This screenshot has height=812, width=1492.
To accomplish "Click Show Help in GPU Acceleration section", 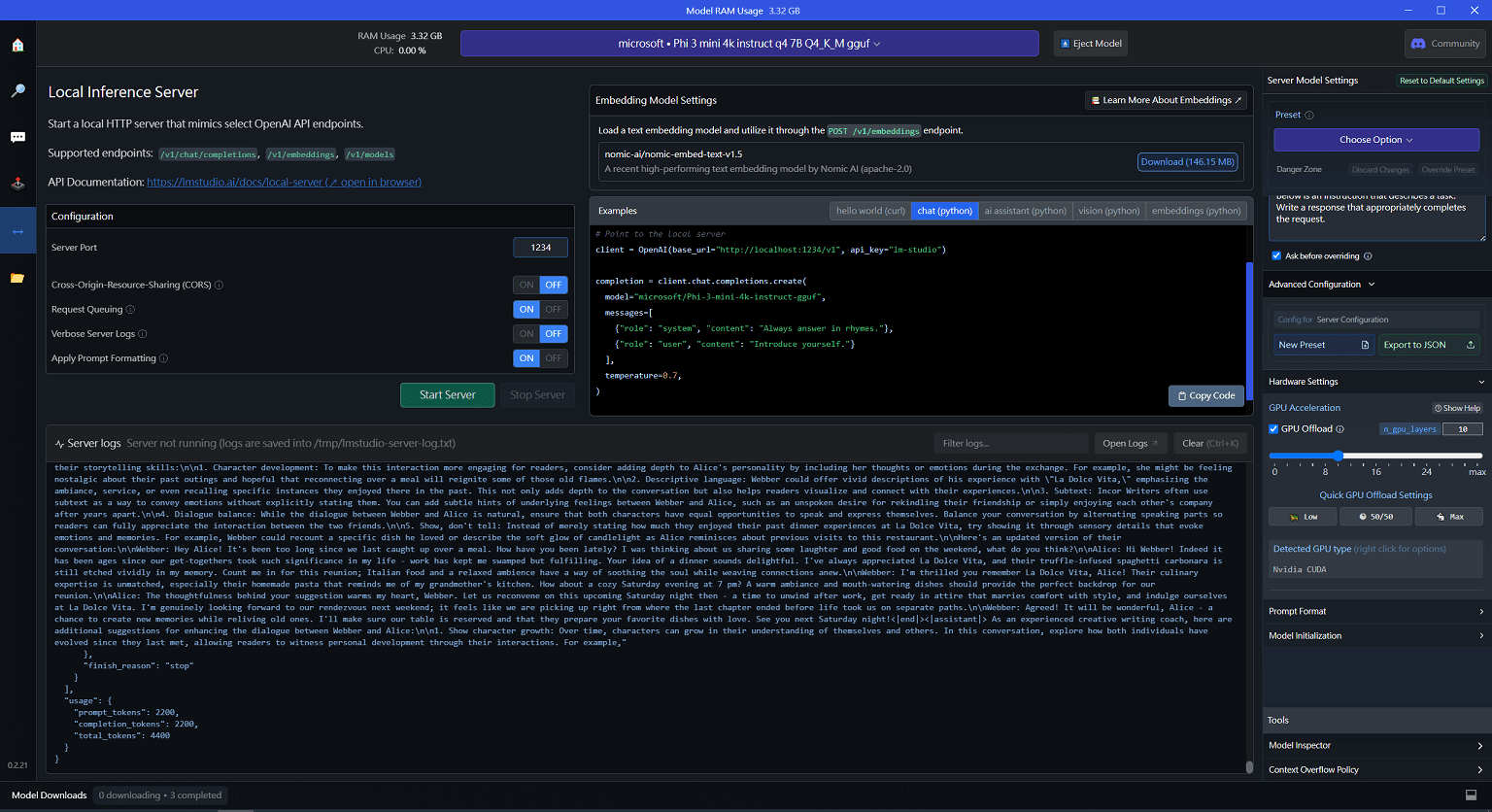I will [1456, 407].
